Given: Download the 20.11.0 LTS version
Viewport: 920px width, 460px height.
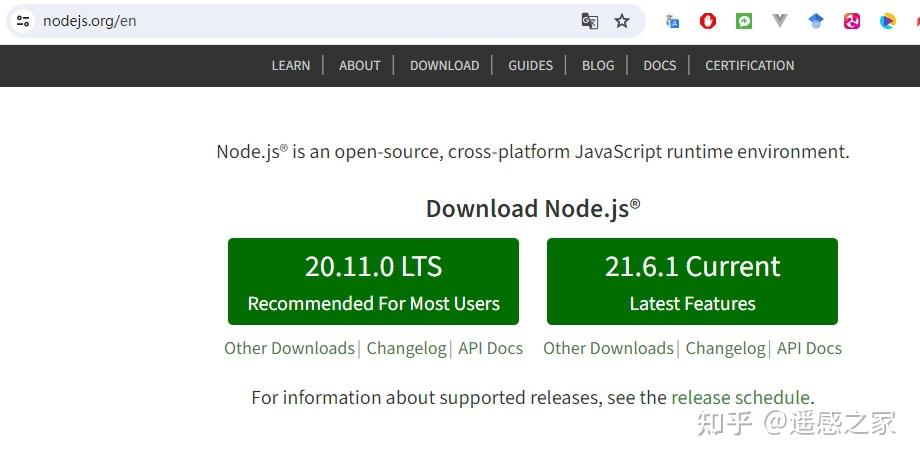Looking at the screenshot, I should [373, 281].
